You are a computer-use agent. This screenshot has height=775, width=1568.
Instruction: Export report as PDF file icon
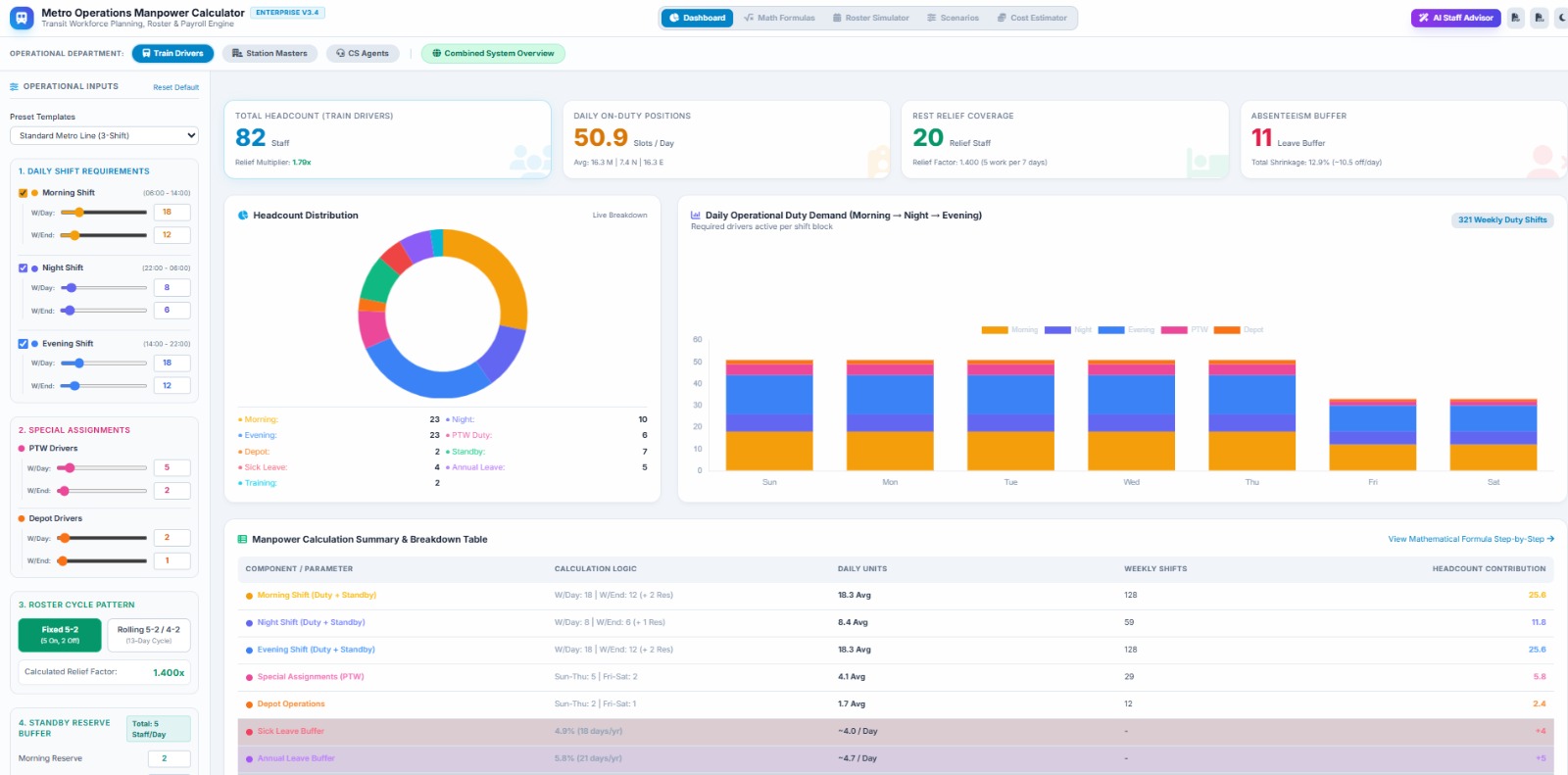coord(1516,18)
